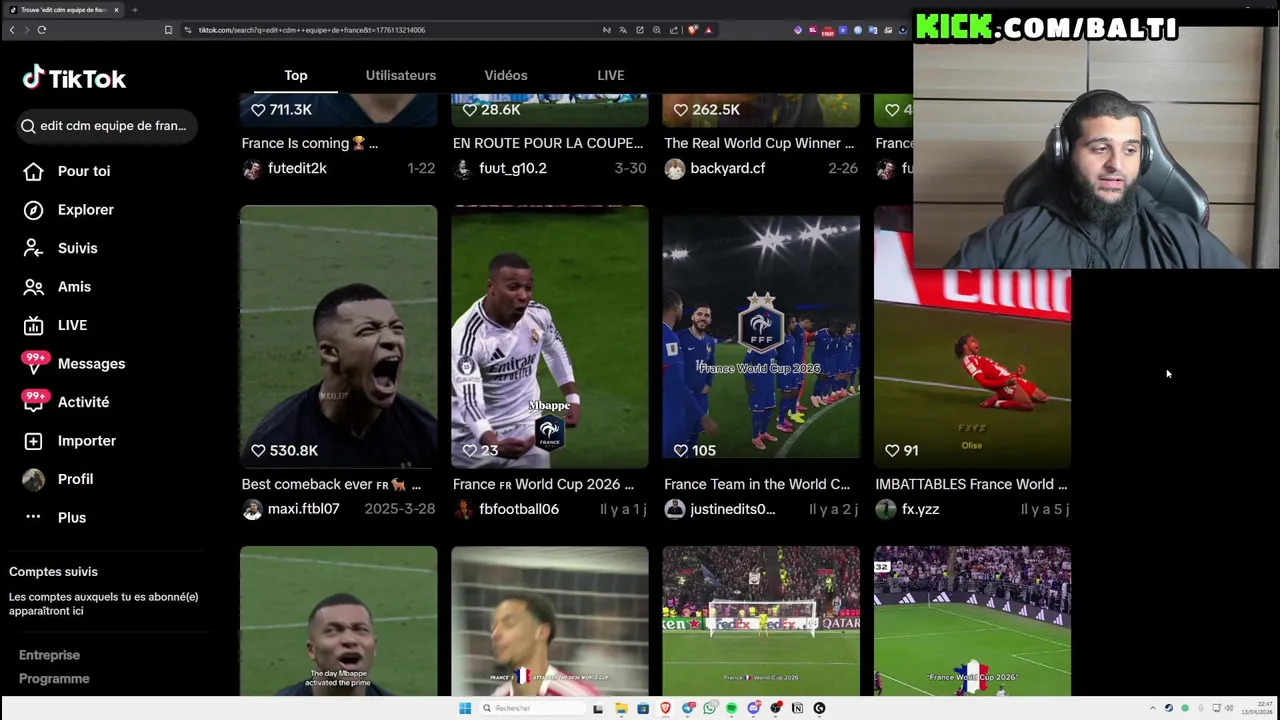Click 'France Is coming' video title
This screenshot has height=720, width=1280.
tap(310, 143)
